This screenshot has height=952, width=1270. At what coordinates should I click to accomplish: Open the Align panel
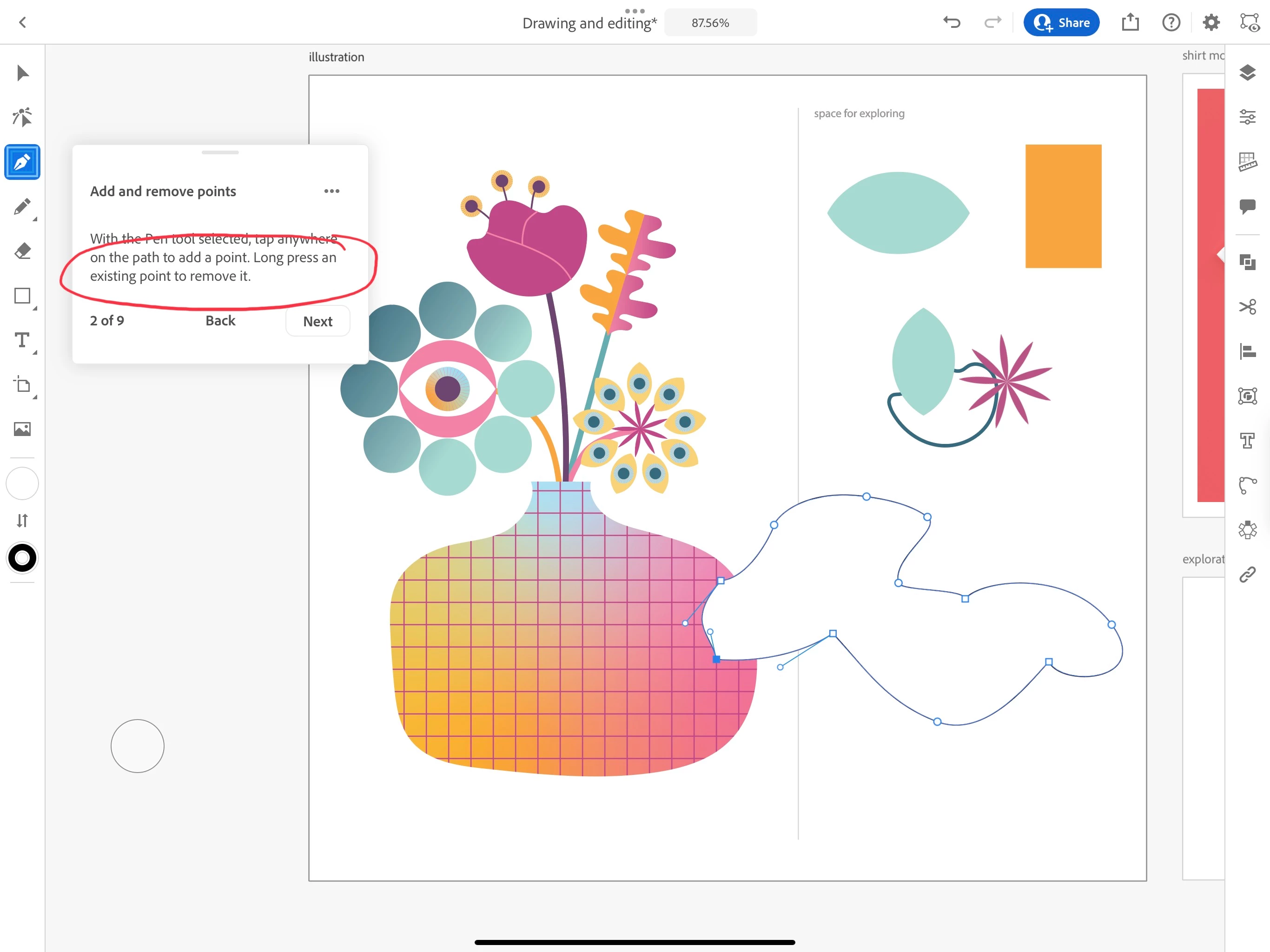(1247, 351)
